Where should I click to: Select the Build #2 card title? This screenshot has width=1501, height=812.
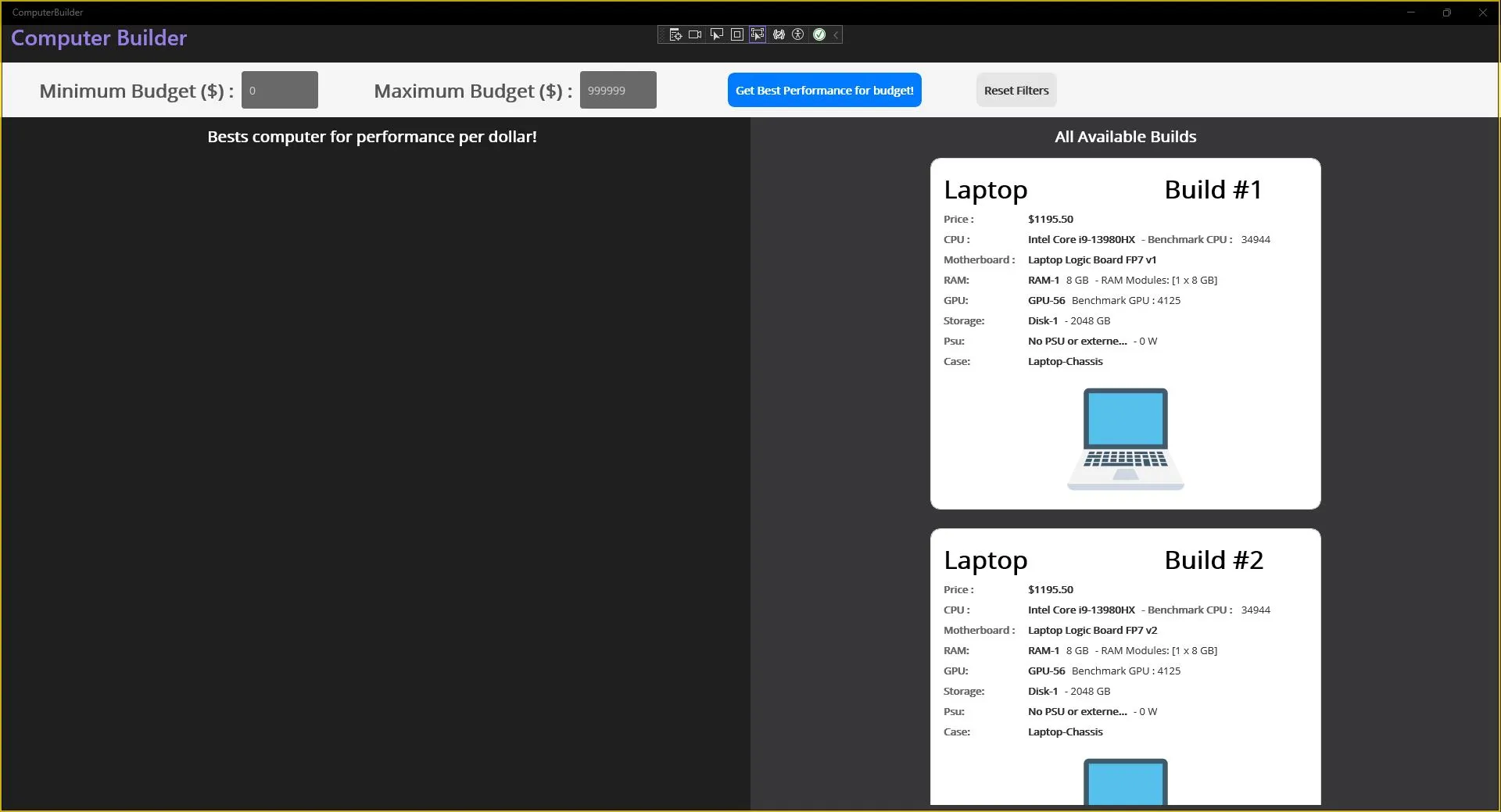click(1213, 560)
